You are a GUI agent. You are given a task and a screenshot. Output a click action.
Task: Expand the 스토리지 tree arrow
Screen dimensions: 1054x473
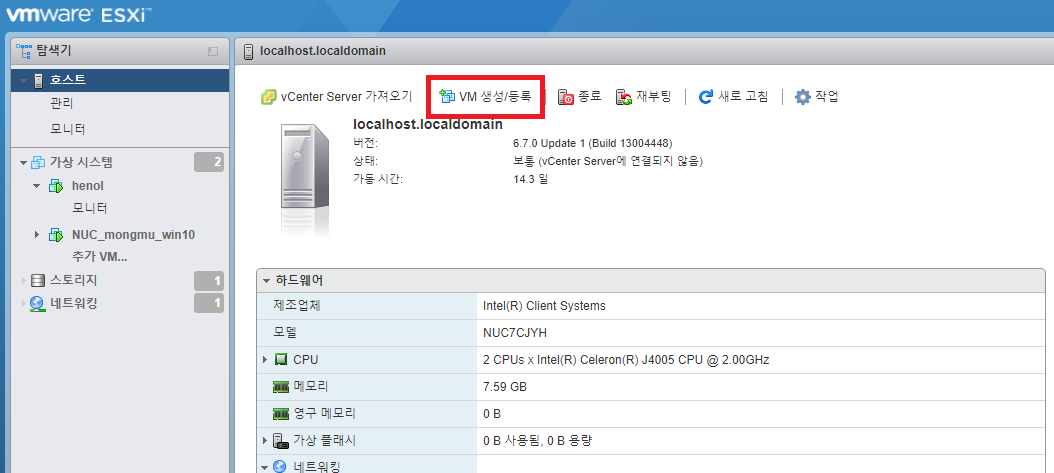24,280
